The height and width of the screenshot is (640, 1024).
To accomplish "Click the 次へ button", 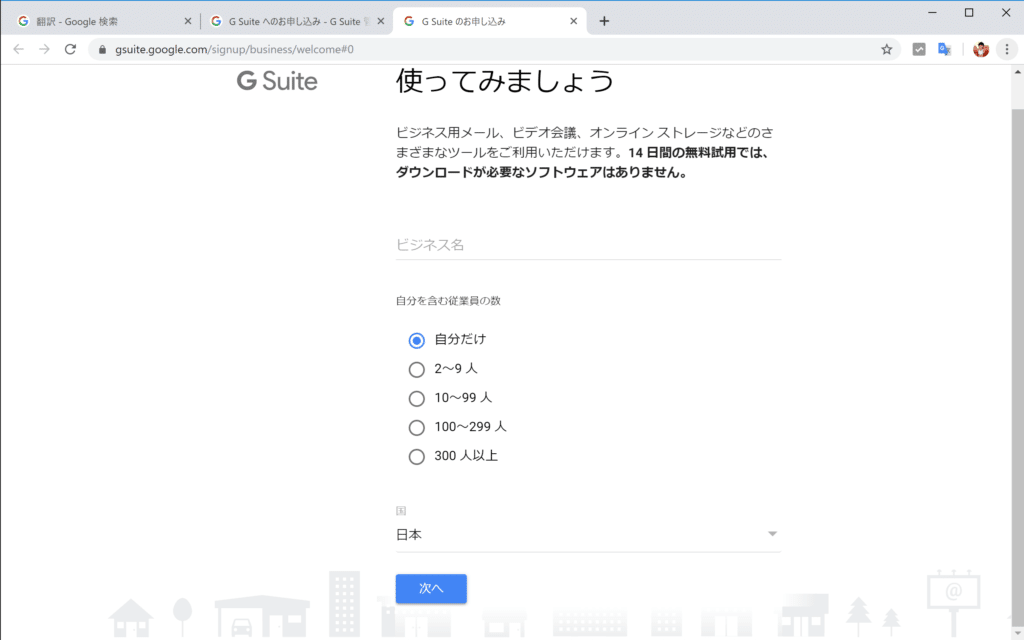I will click(x=430, y=588).
